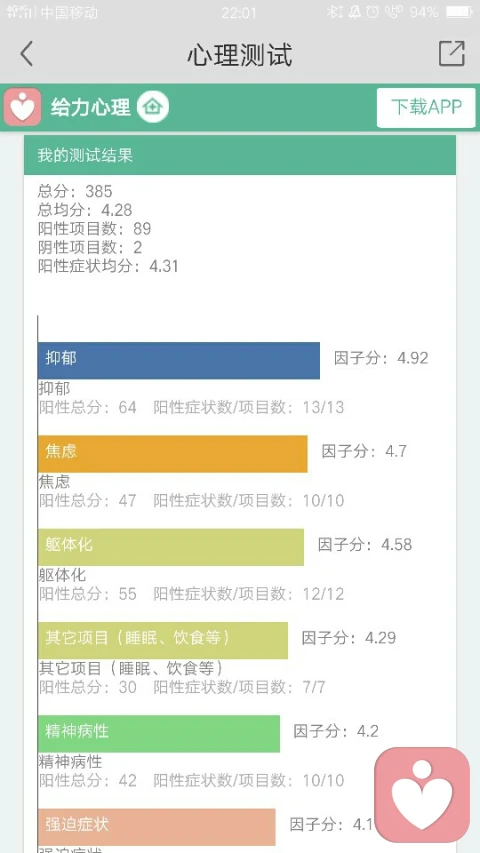Click the 下载APP button
The height and width of the screenshot is (853, 480).
[x=426, y=108]
